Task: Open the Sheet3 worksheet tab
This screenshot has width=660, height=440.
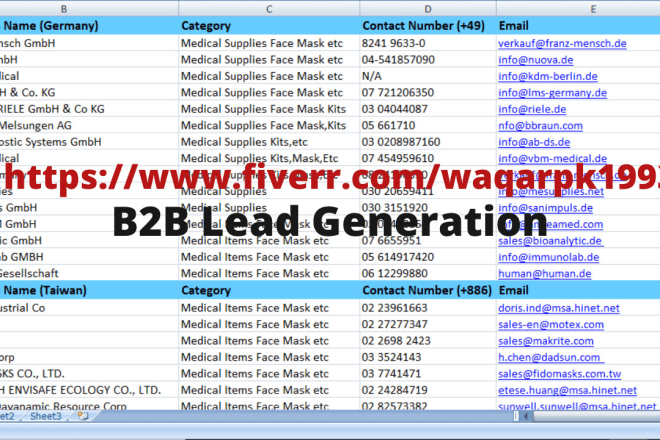Action: click(45, 416)
